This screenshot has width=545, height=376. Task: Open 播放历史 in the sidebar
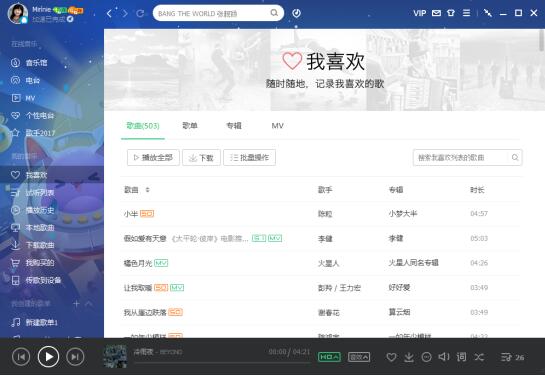[x=40, y=210]
